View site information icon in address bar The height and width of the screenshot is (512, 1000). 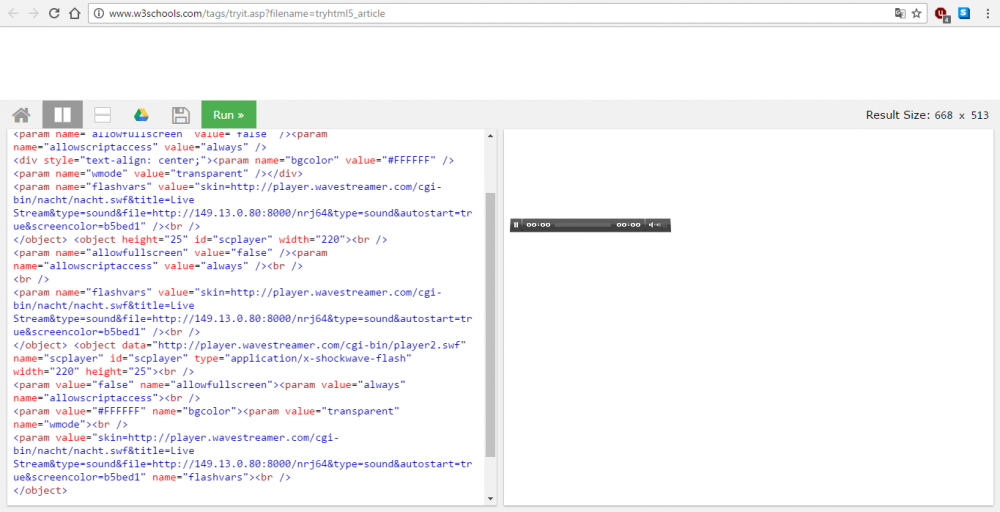[98, 13]
